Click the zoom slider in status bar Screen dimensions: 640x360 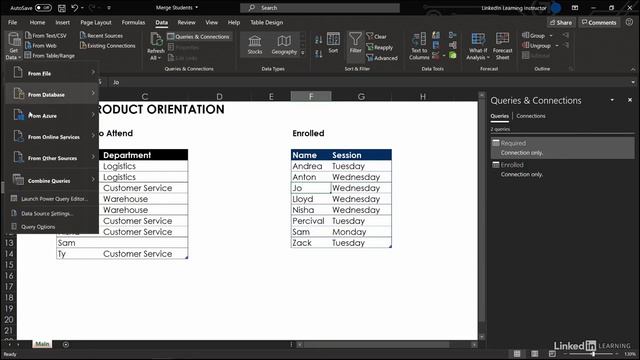[594, 354]
